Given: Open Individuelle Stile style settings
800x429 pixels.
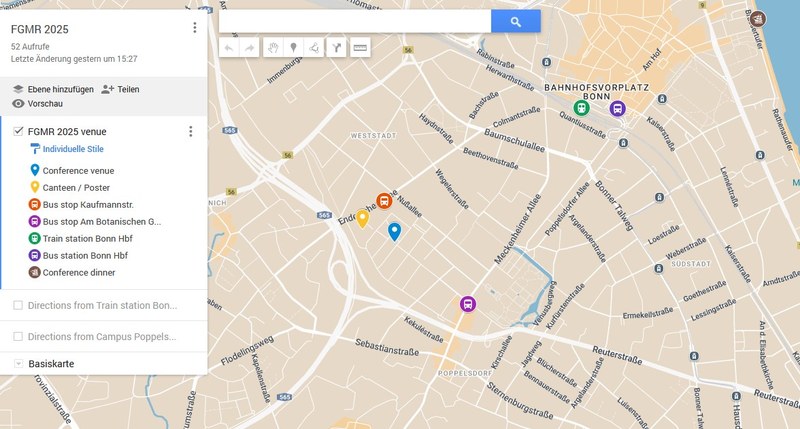Looking at the screenshot, I should point(67,149).
